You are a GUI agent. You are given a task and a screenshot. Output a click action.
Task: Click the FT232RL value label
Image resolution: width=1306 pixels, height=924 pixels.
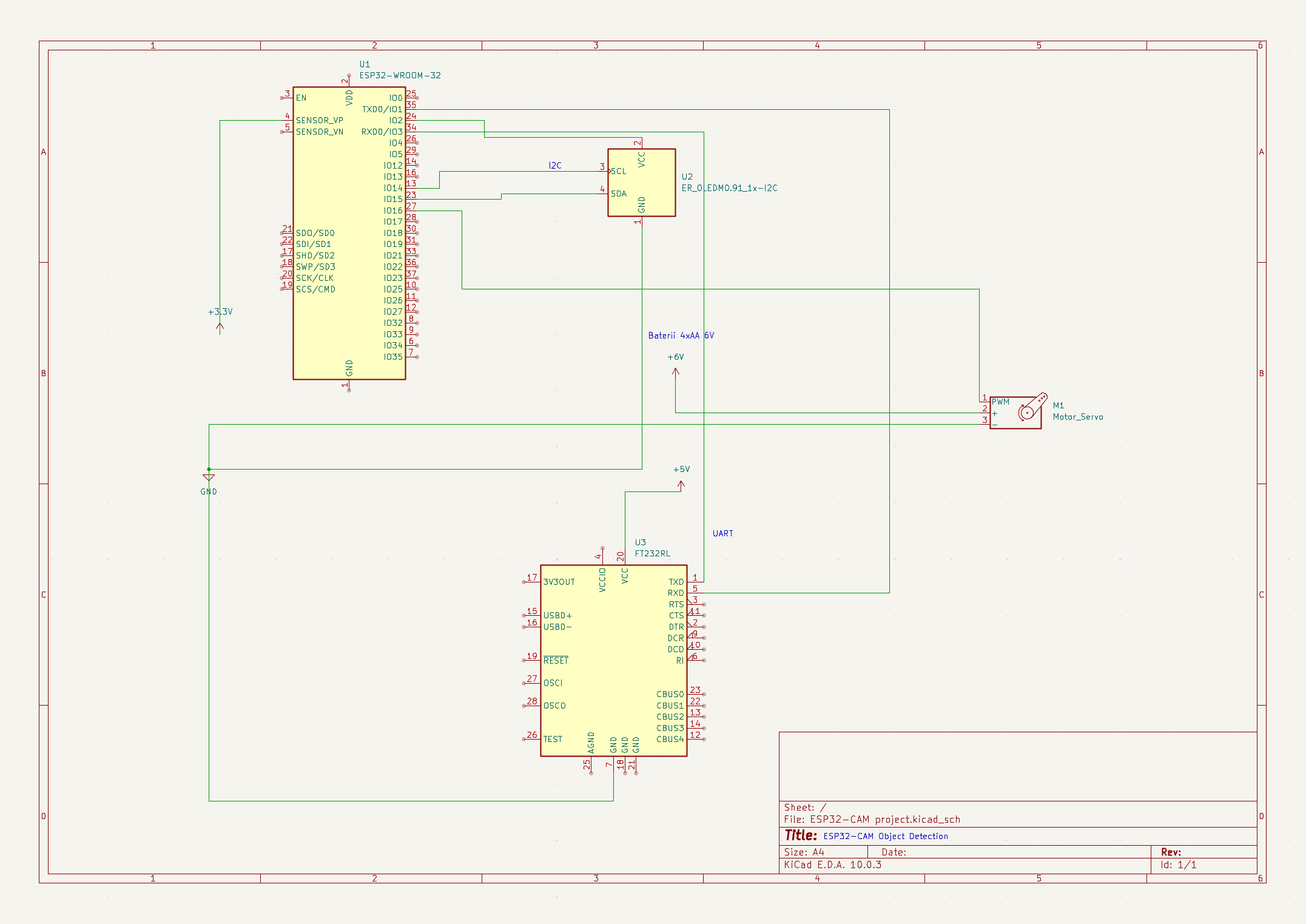[653, 553]
